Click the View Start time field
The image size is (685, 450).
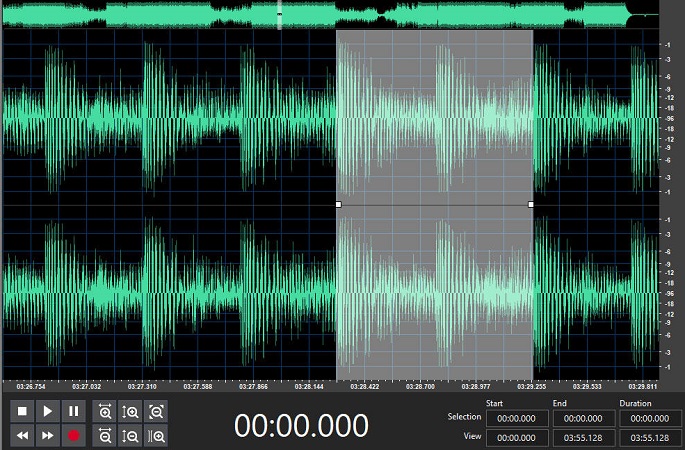[x=517, y=437]
